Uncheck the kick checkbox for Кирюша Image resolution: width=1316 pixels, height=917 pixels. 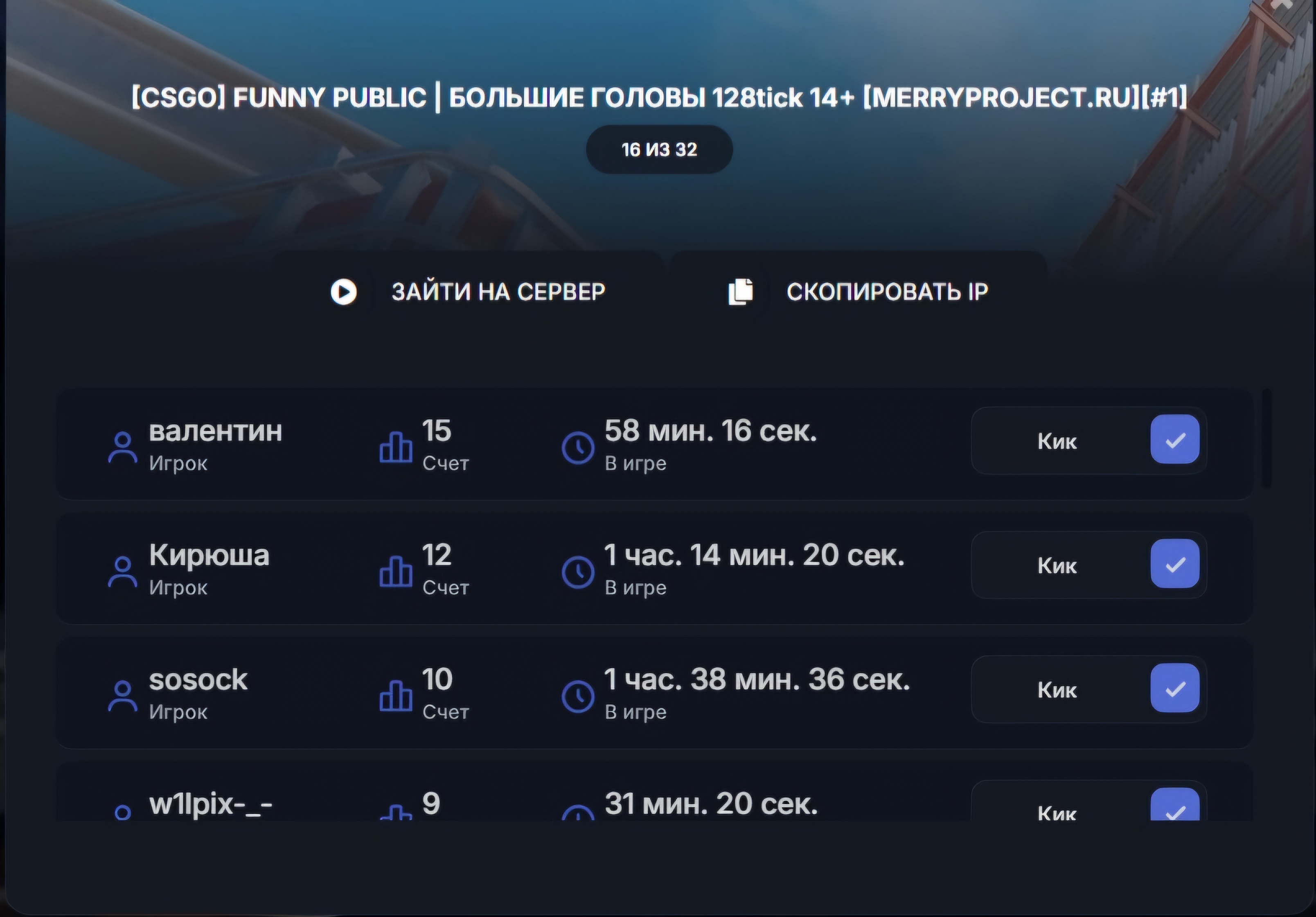click(x=1174, y=564)
